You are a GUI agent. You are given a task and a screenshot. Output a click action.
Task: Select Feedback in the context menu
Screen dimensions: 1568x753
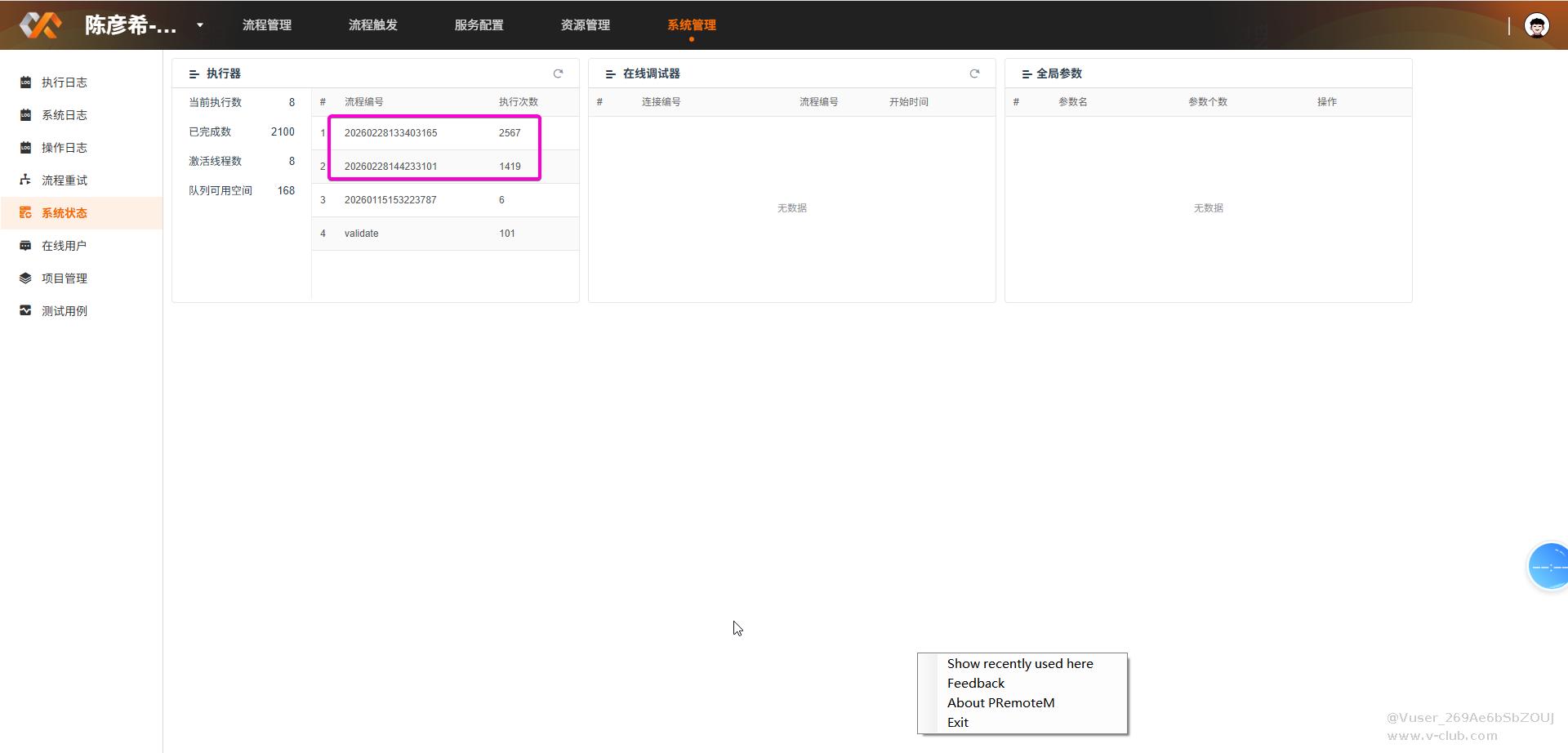coord(976,684)
